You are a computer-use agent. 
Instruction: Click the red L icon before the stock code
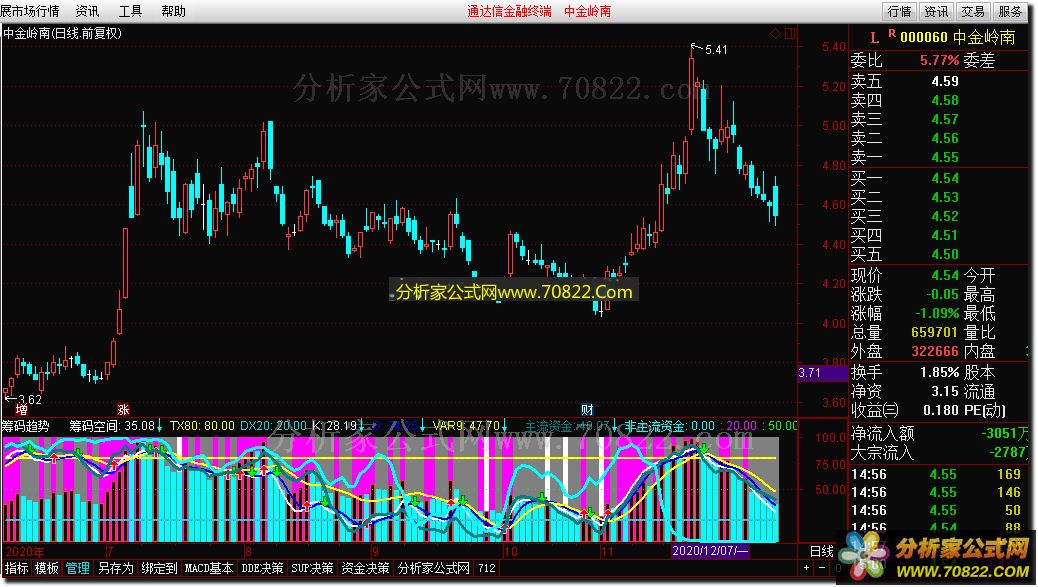pos(874,38)
